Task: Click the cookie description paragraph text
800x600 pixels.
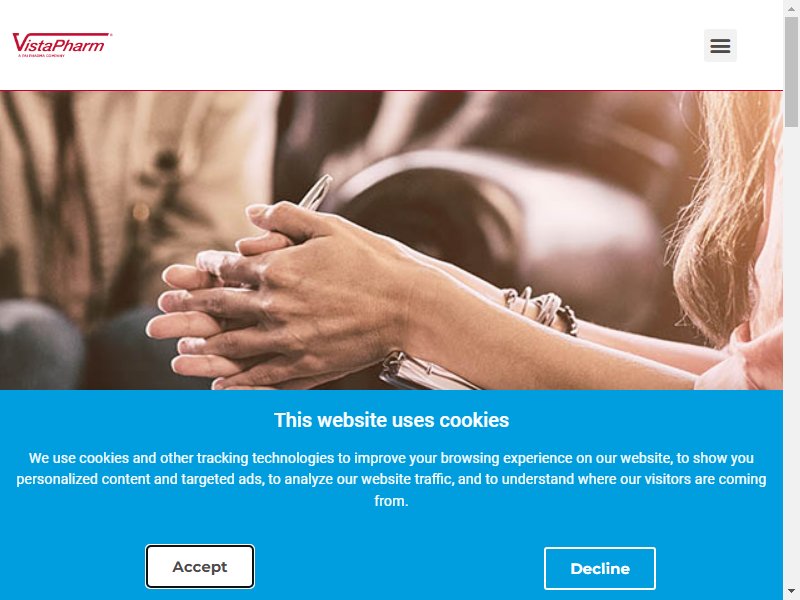Action: click(x=391, y=479)
